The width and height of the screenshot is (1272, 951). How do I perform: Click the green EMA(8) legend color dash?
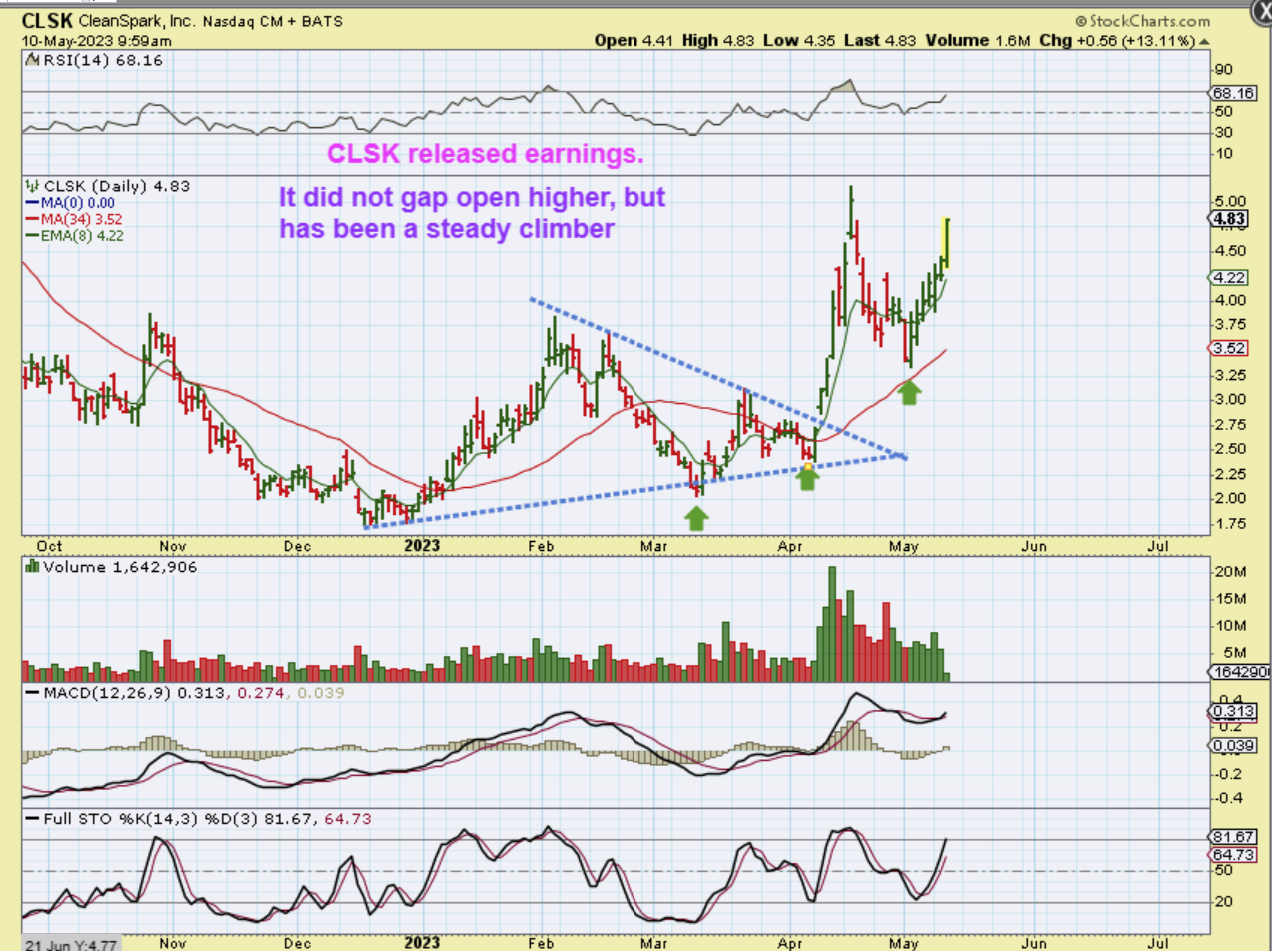(31, 236)
